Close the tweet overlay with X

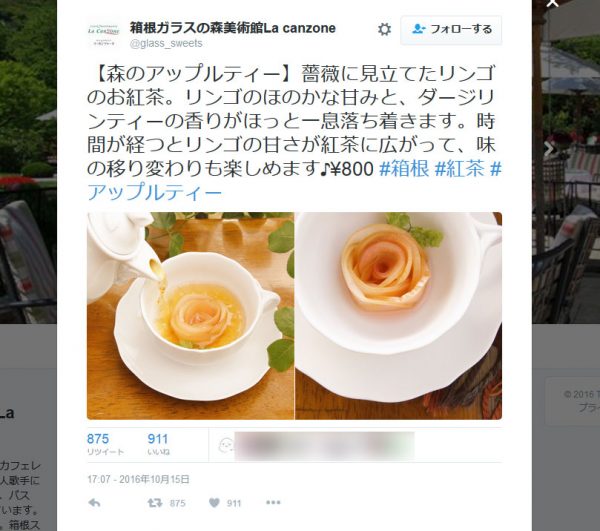coord(552,3)
